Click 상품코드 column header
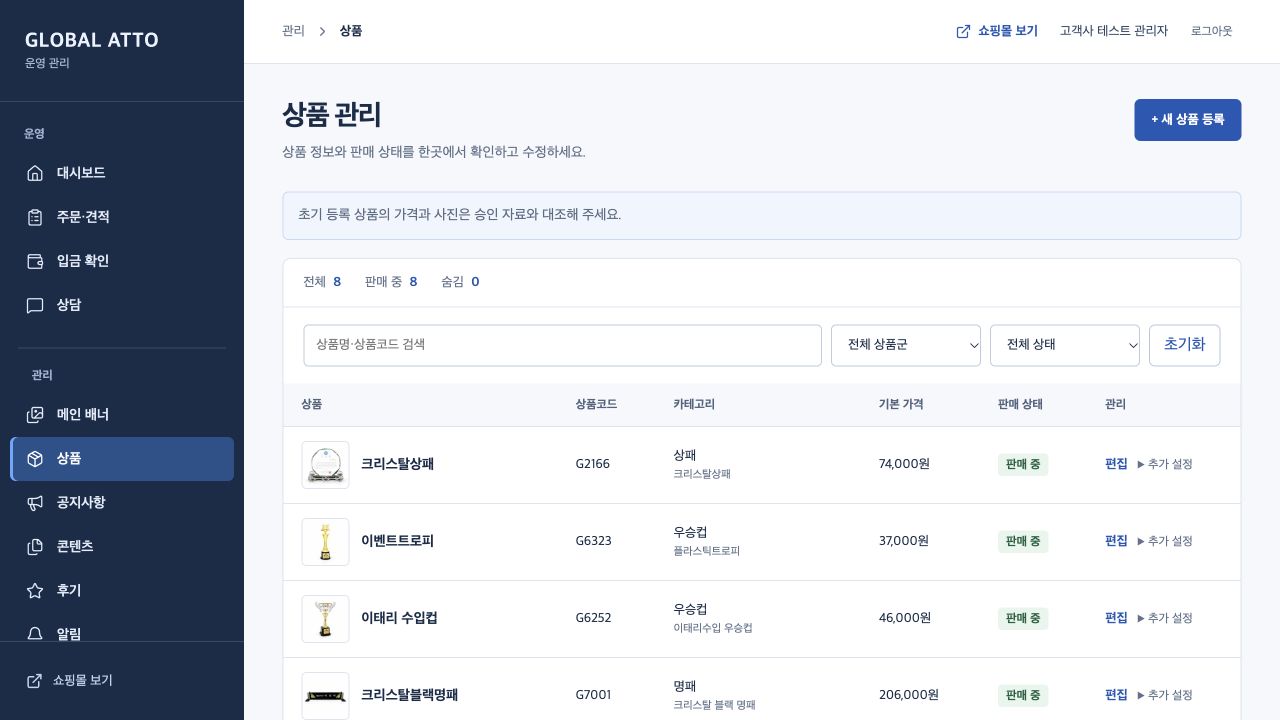Image resolution: width=1280 pixels, height=720 pixels. click(x=596, y=405)
